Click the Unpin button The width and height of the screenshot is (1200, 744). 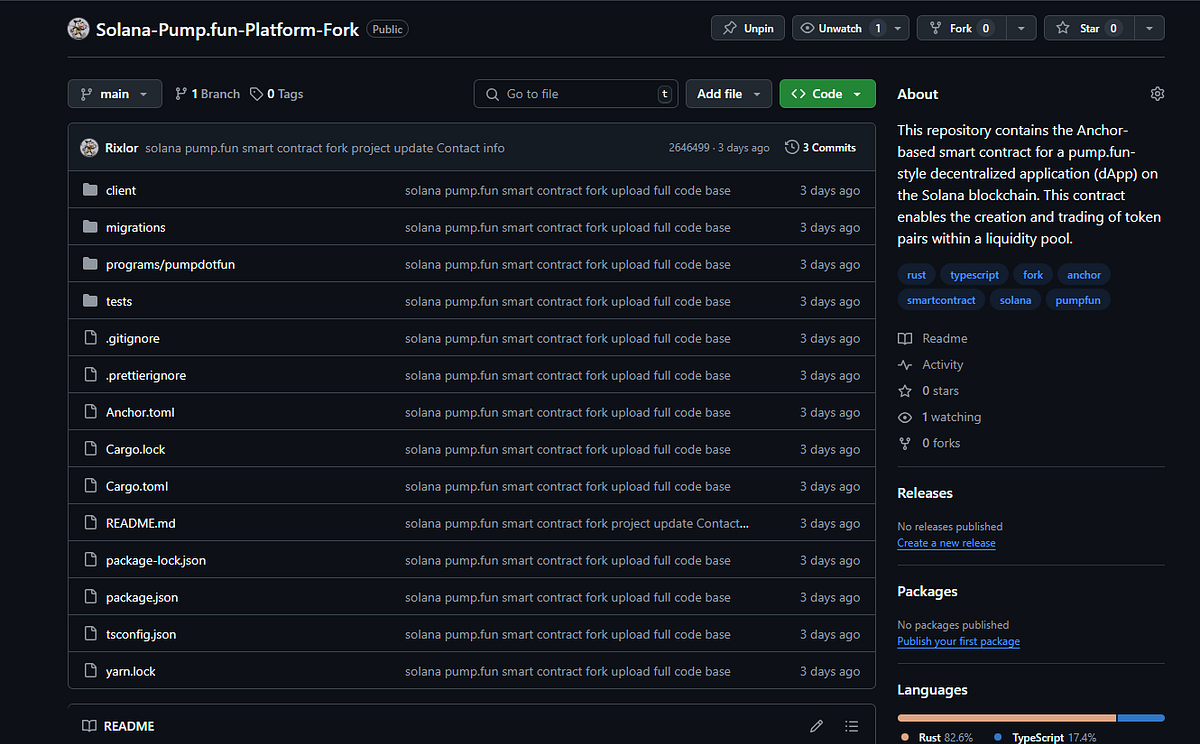tap(748, 29)
